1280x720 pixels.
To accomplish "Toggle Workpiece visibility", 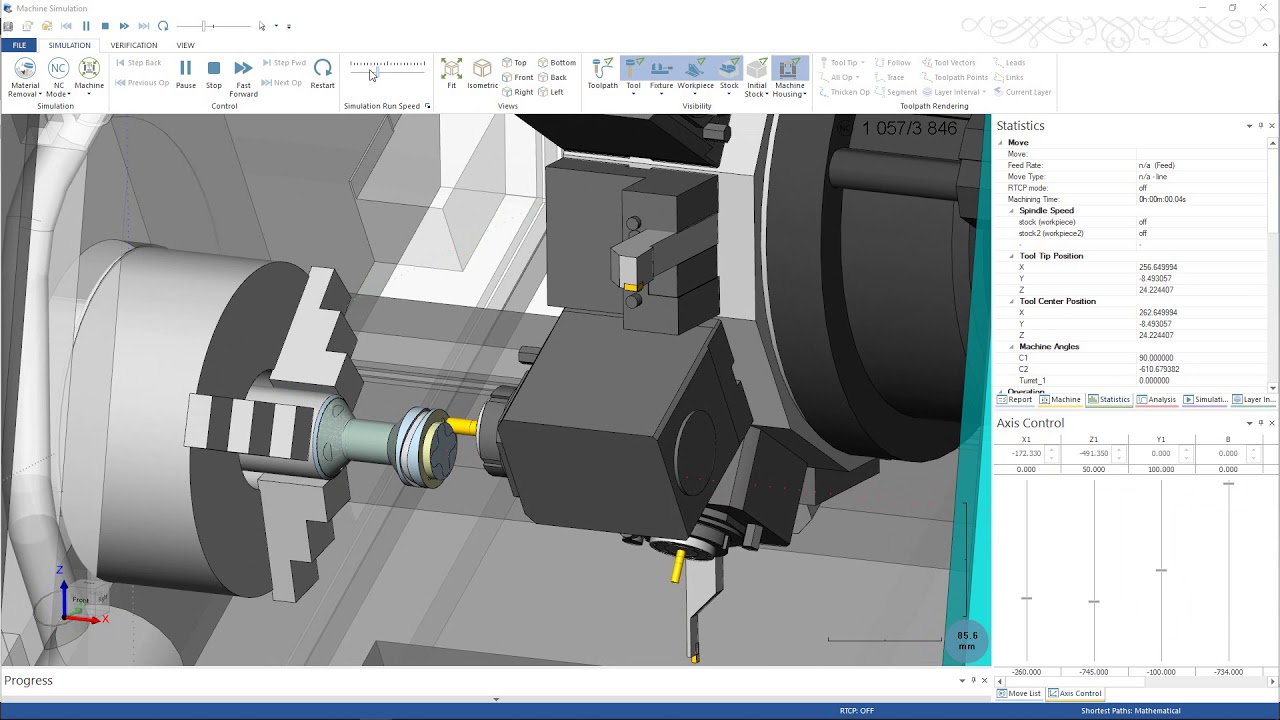I will 696,74.
